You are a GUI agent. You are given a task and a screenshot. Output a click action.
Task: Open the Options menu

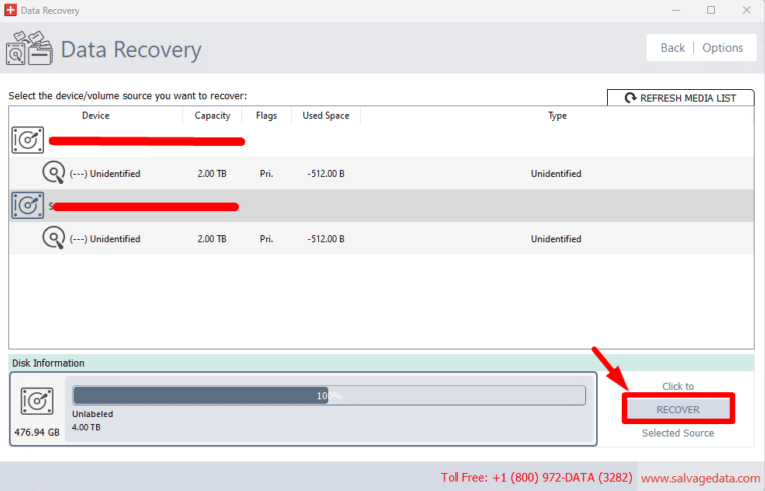(723, 48)
